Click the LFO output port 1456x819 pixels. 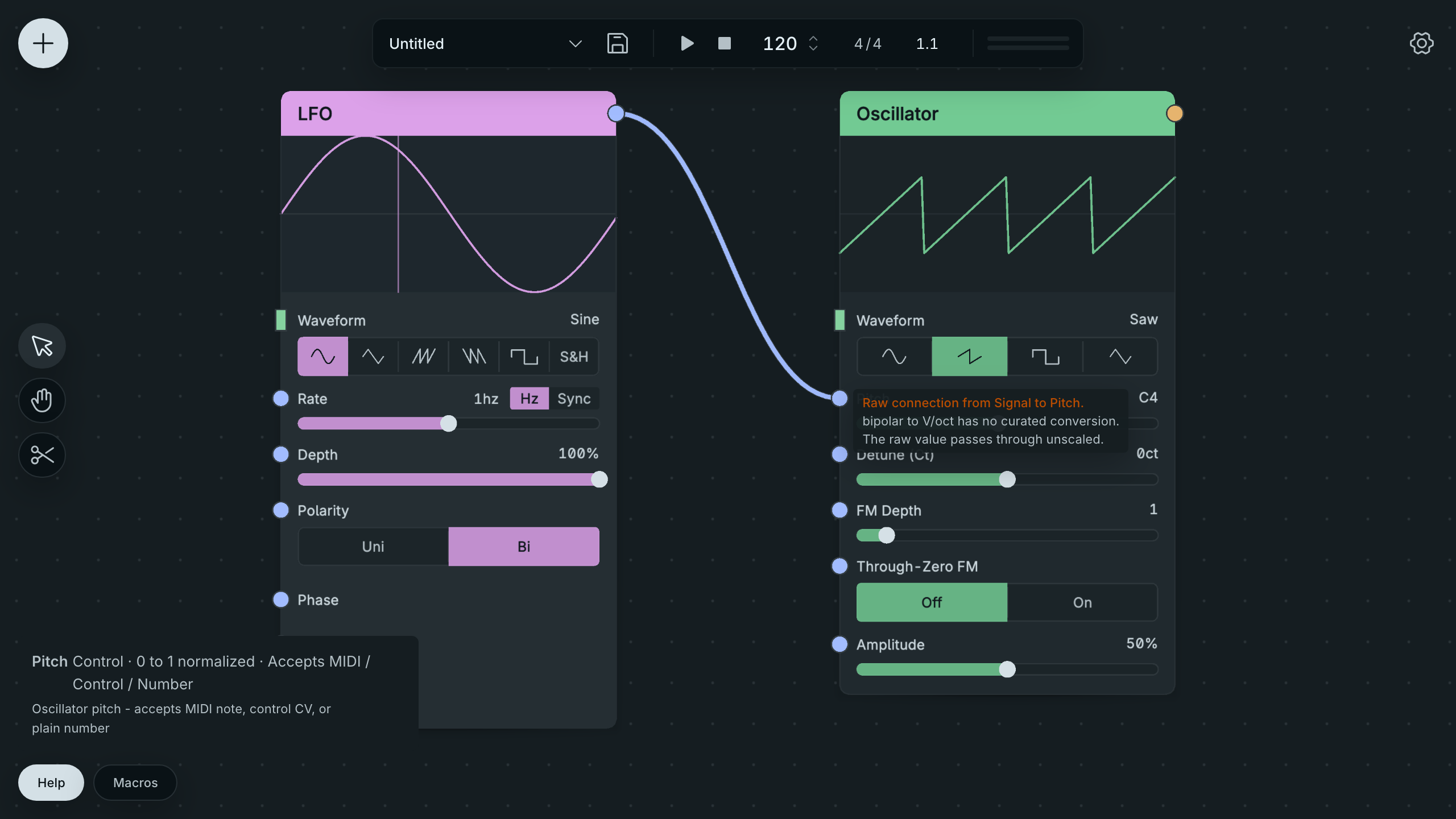616,114
